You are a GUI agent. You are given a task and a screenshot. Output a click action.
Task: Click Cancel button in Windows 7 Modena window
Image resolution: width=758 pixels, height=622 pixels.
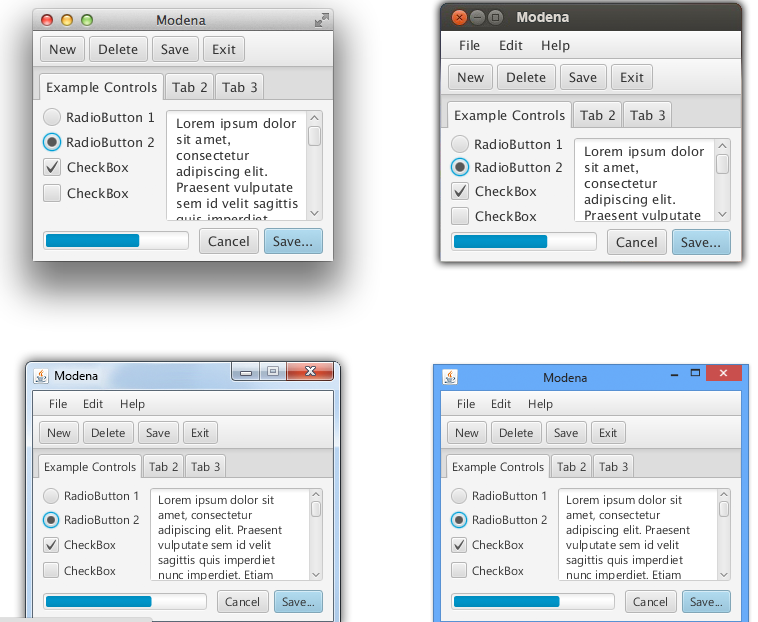pyautogui.click(x=242, y=602)
